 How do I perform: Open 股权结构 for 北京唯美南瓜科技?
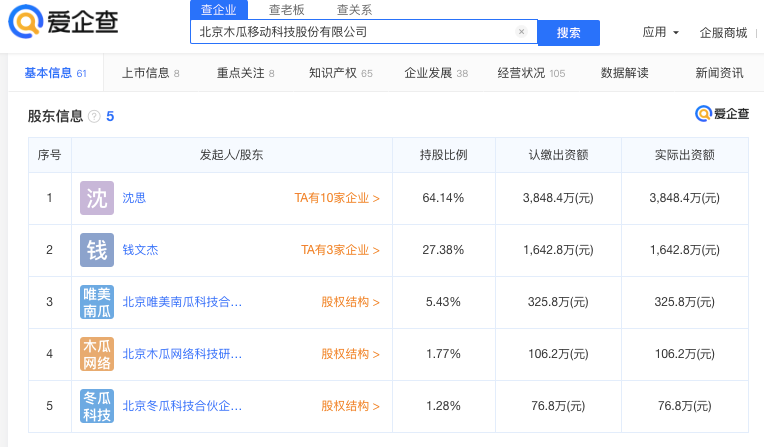click(350, 302)
